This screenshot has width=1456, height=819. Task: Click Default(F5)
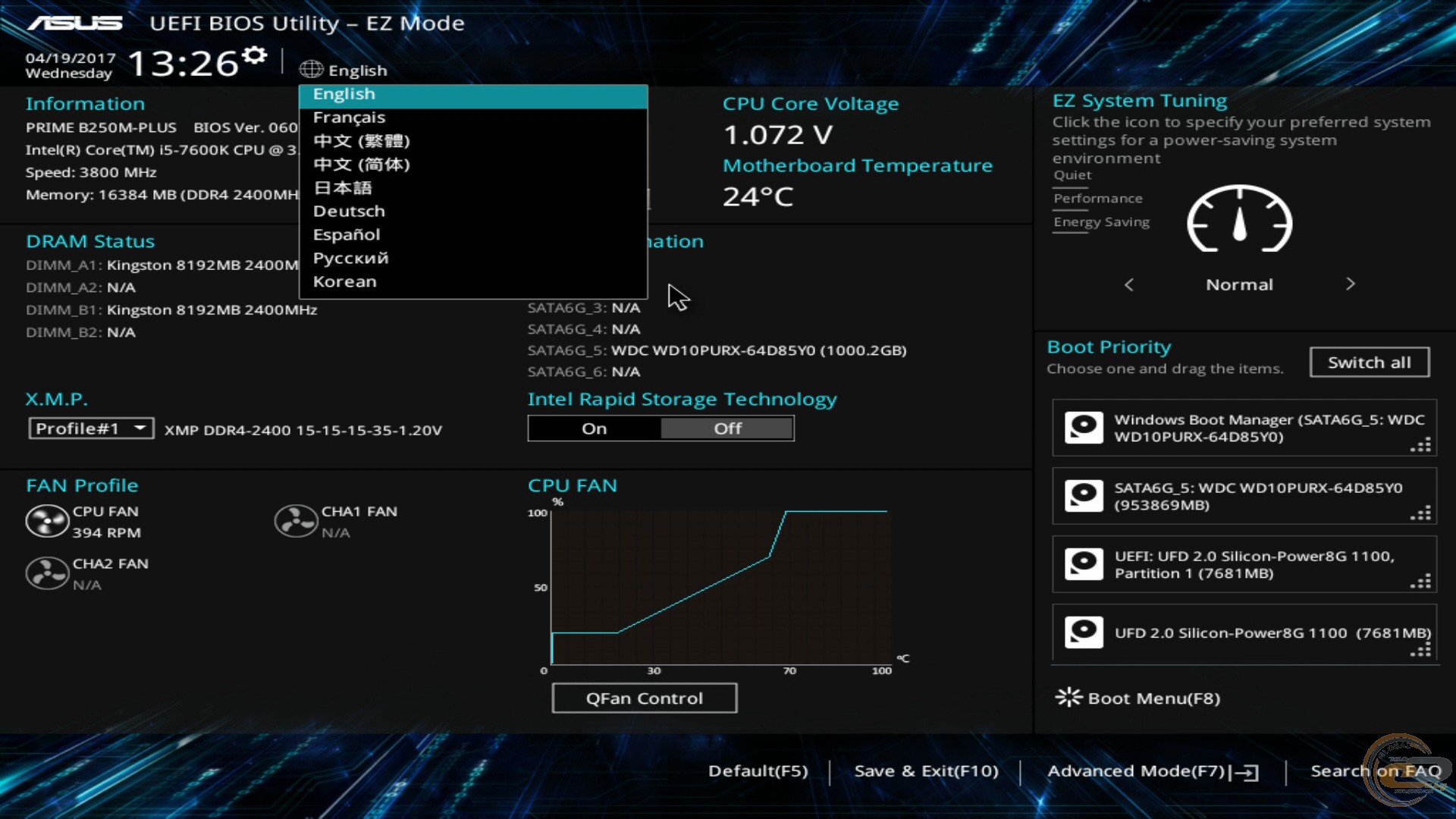[x=758, y=771]
